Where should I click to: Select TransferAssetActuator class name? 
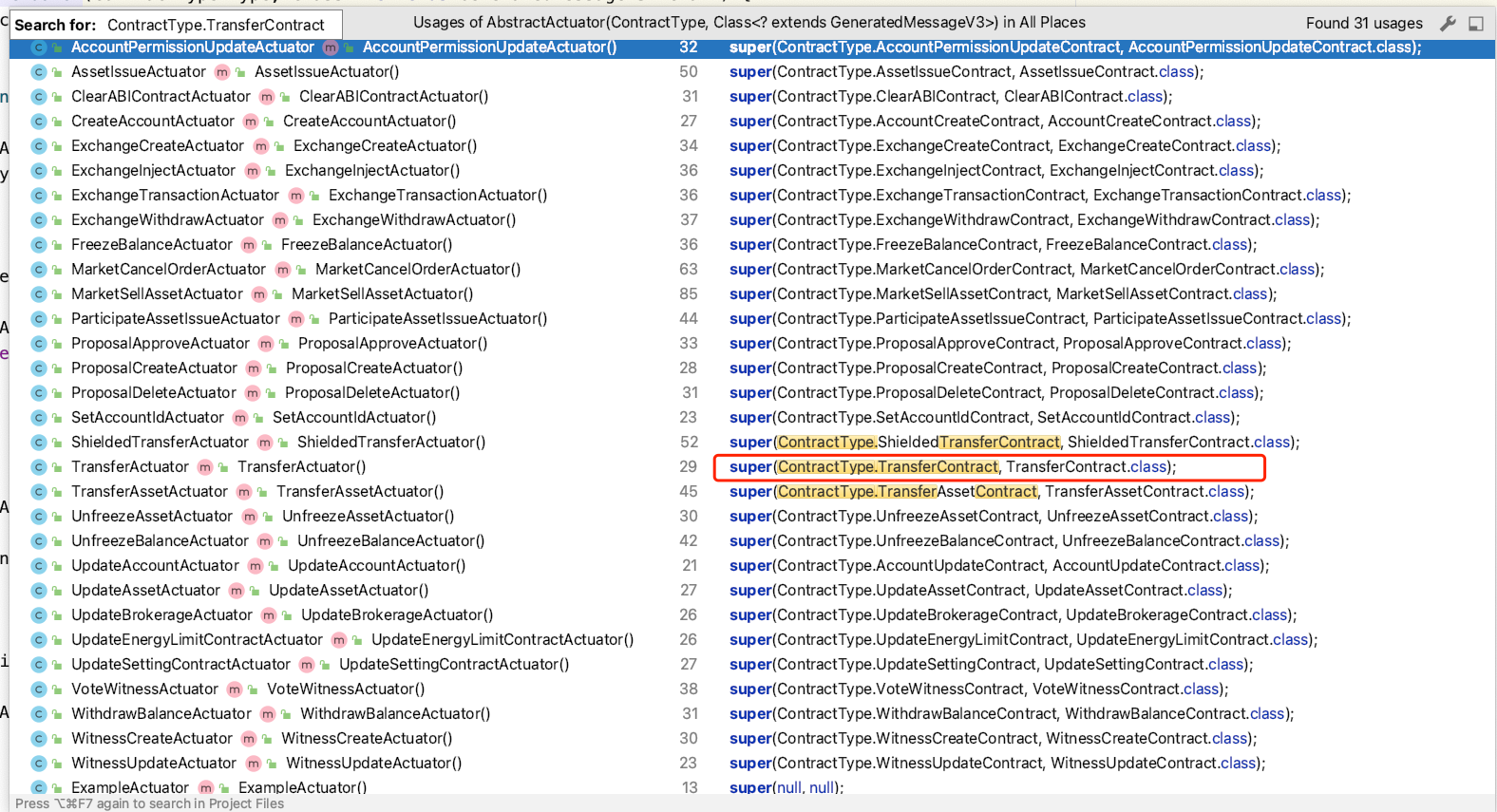pos(149,491)
